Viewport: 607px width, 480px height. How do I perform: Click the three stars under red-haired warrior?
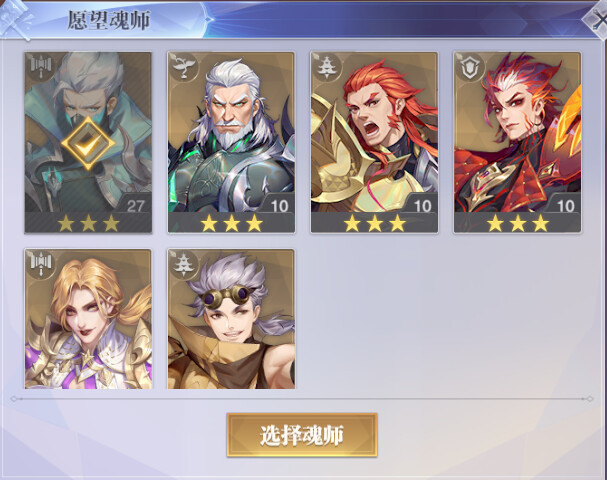pyautogui.click(x=374, y=223)
